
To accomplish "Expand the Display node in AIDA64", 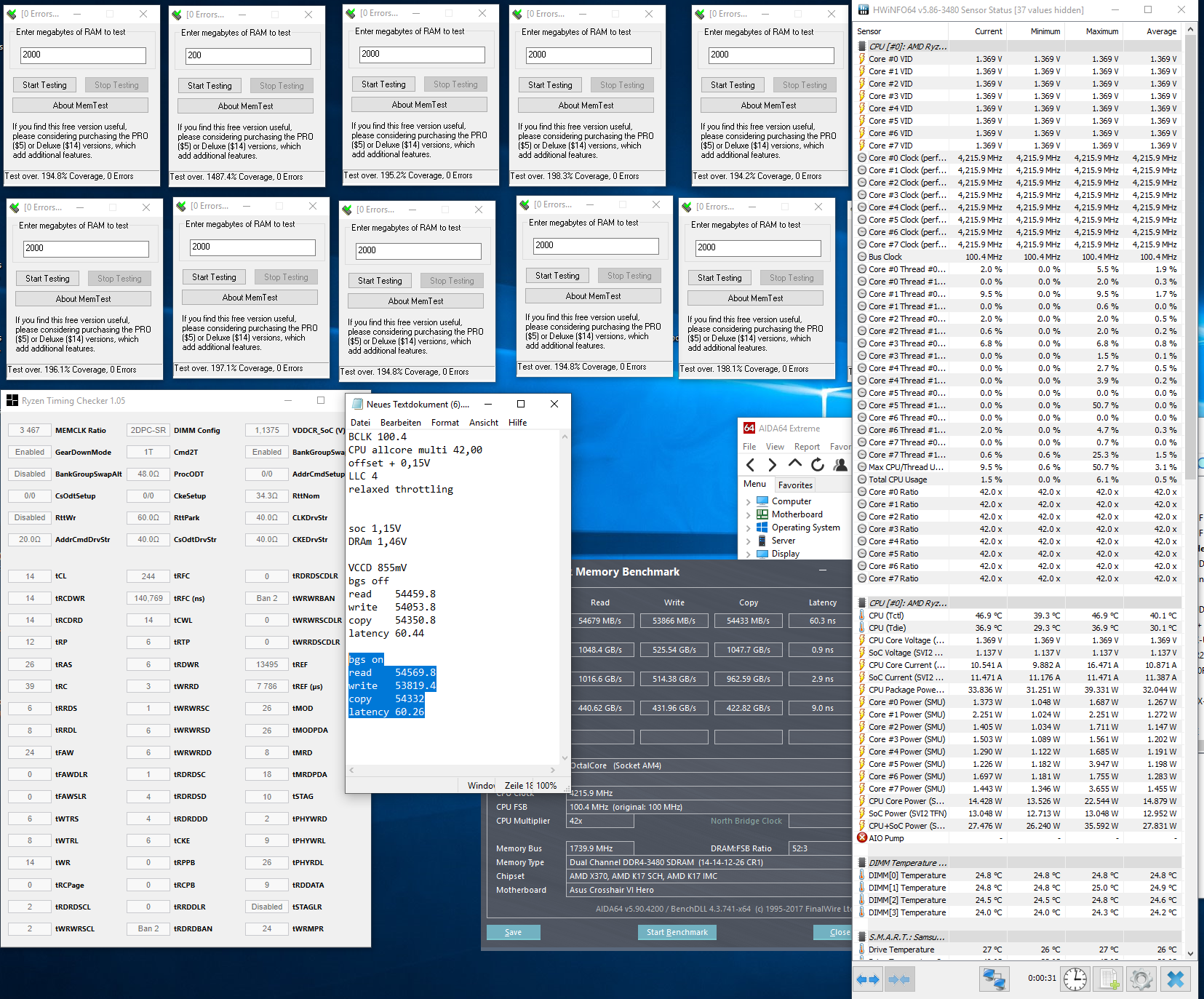I will click(748, 554).
